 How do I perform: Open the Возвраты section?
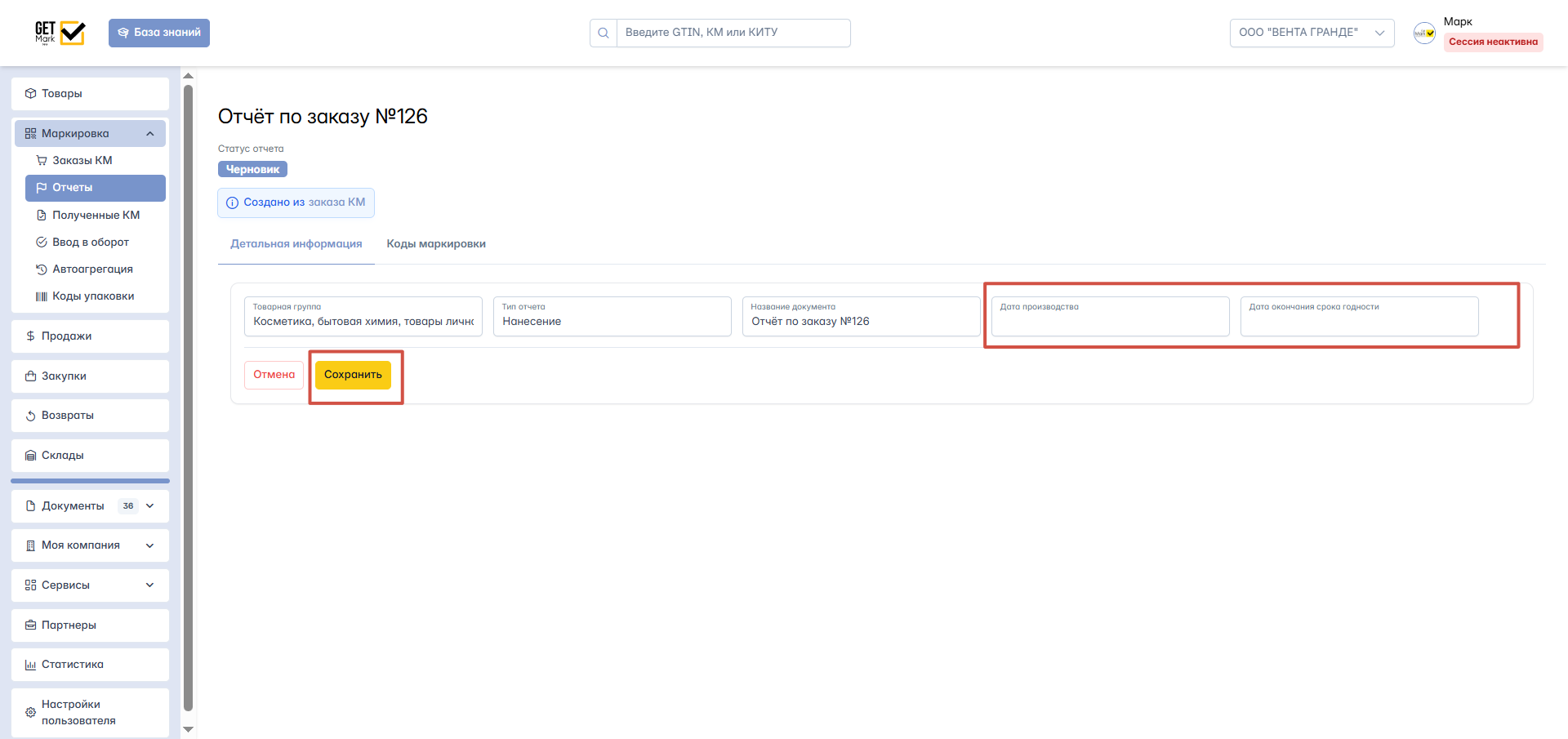click(x=90, y=416)
